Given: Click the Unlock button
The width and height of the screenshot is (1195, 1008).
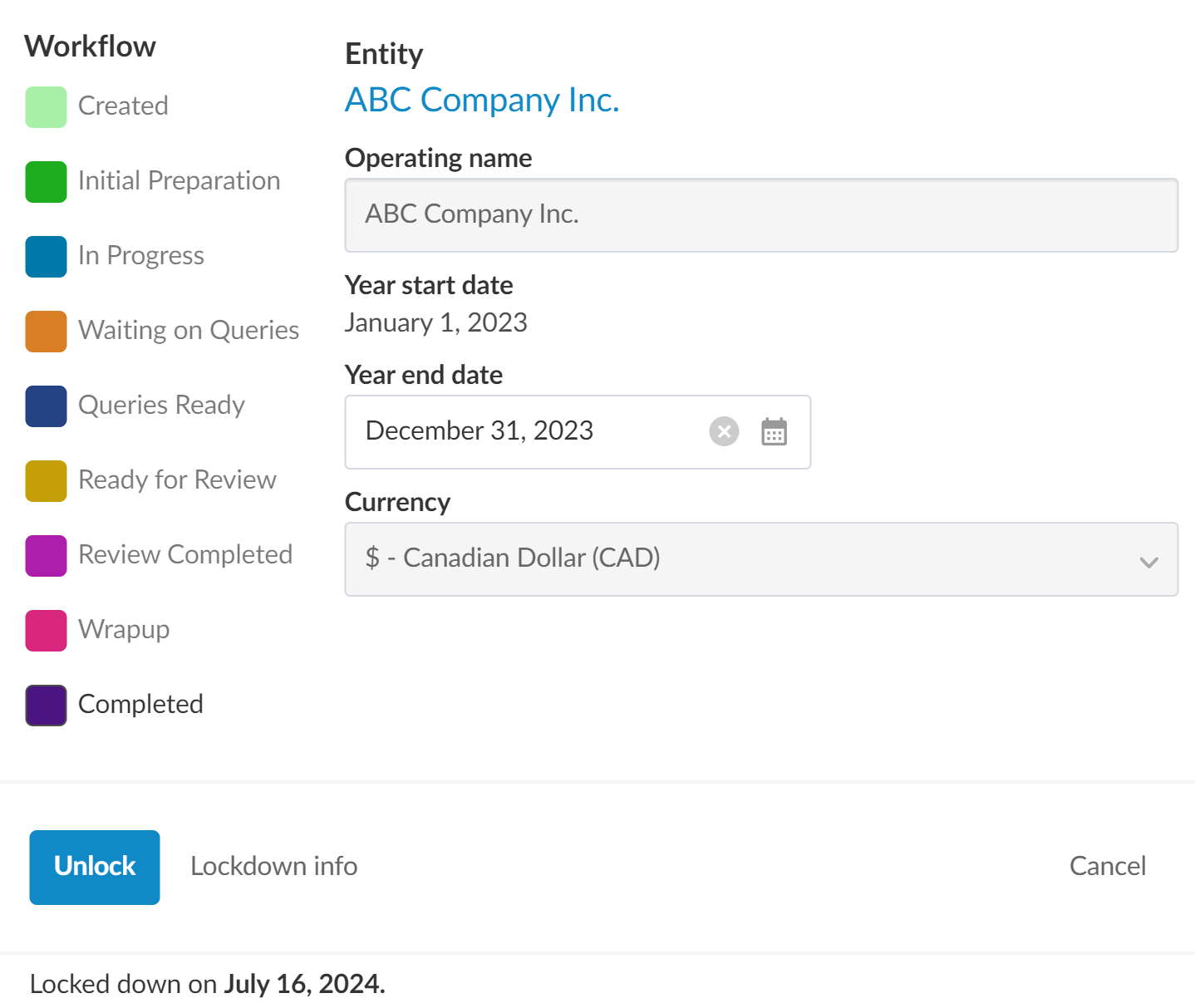Looking at the screenshot, I should coord(95,867).
